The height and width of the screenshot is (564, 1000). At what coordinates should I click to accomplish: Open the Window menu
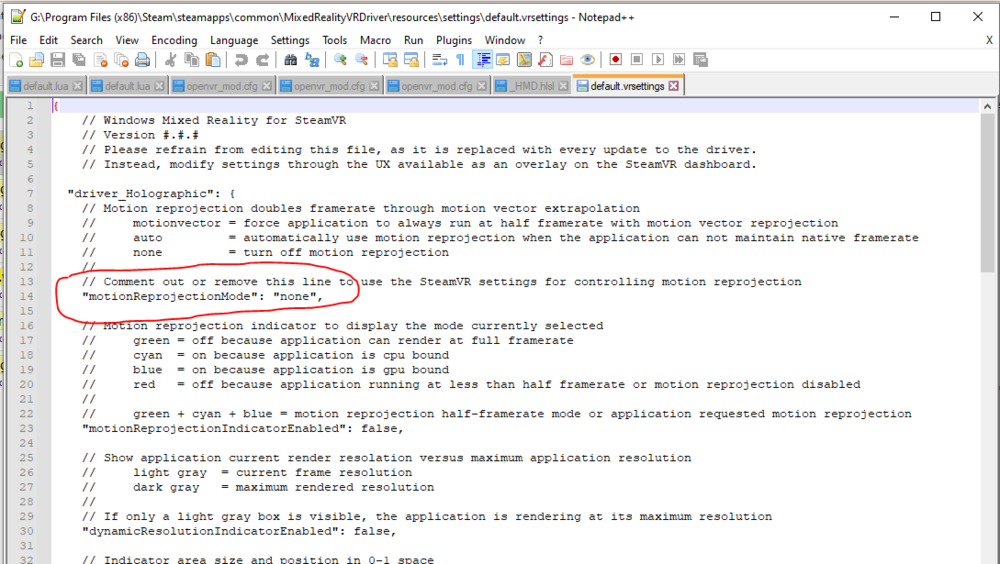[505, 40]
